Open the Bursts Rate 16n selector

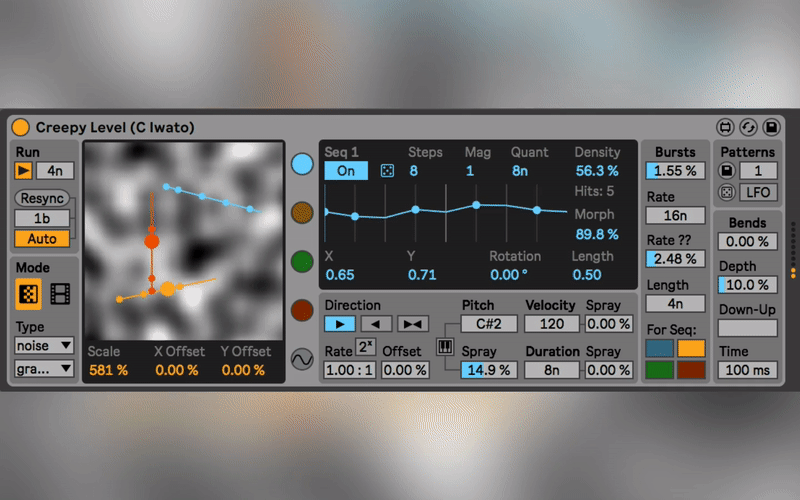coord(675,215)
